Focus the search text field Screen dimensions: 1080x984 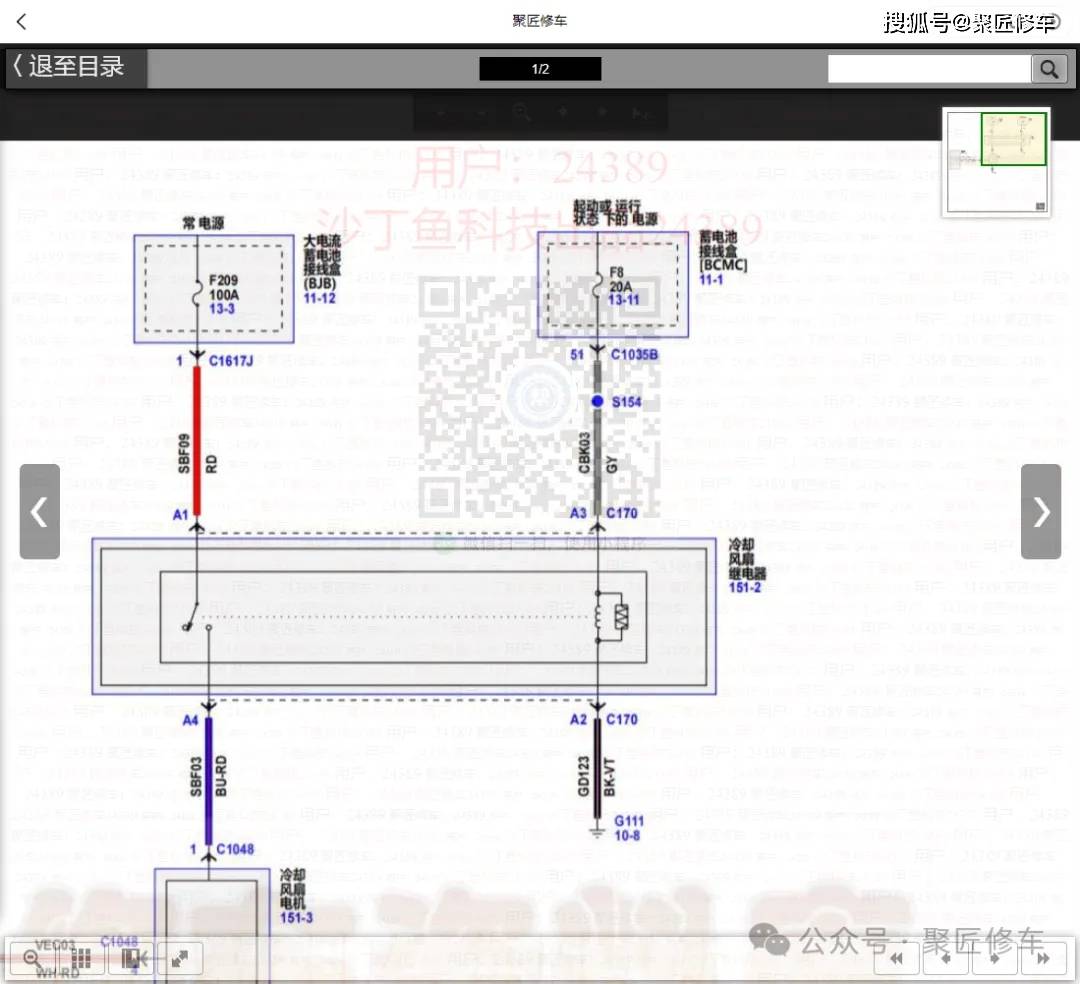click(929, 68)
